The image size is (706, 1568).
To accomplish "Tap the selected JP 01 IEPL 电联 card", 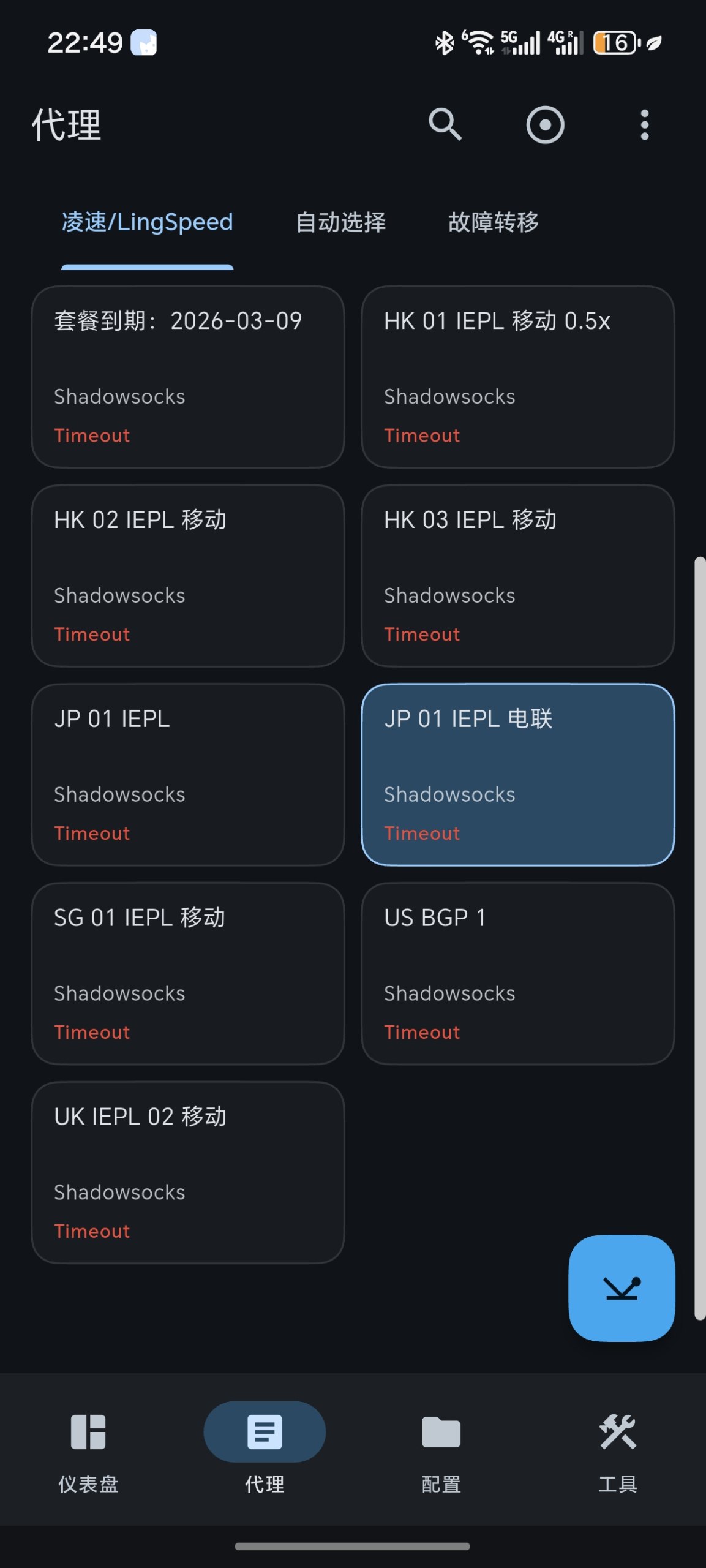I will pos(517,774).
